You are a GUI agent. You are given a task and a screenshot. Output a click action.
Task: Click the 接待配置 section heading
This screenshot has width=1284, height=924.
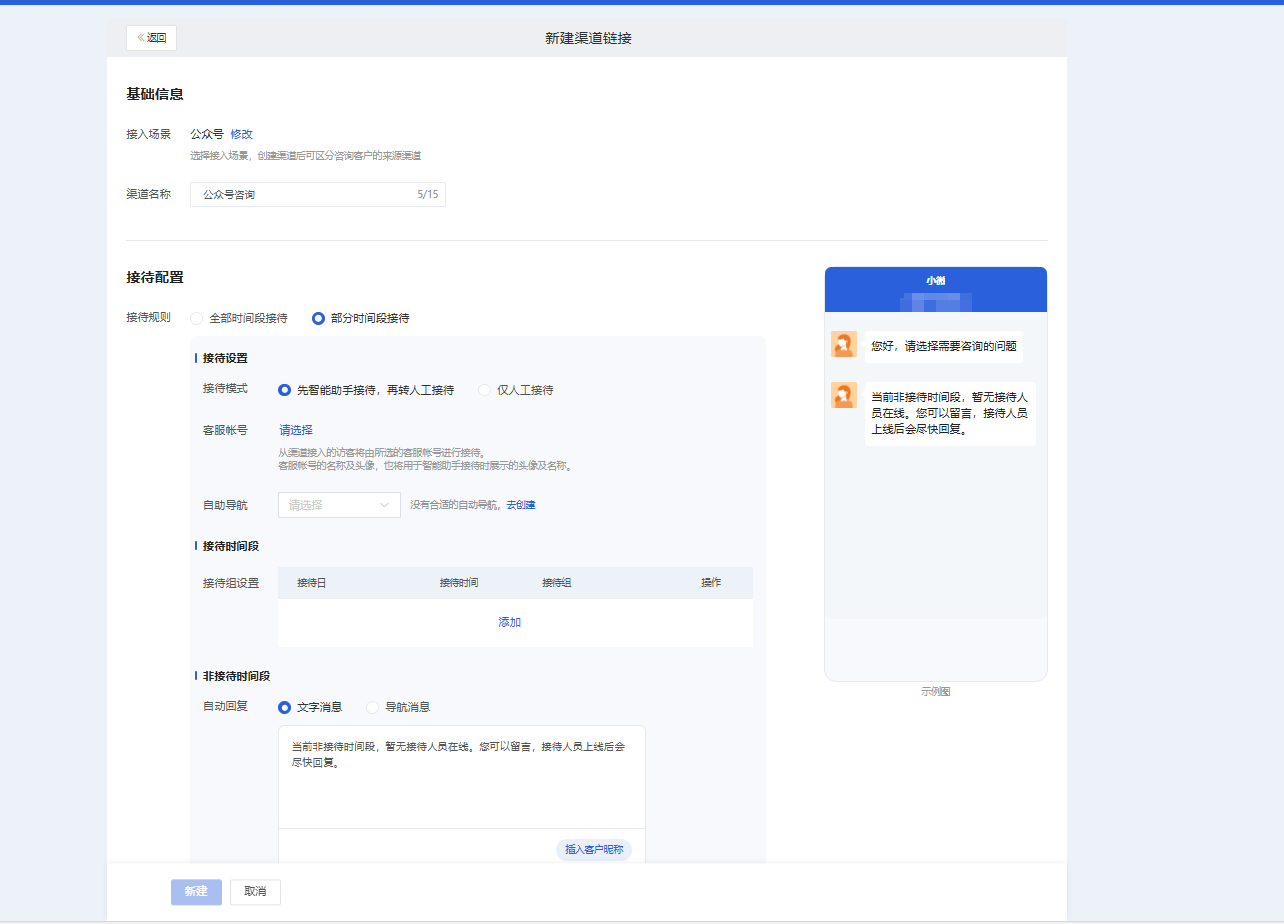click(155, 278)
